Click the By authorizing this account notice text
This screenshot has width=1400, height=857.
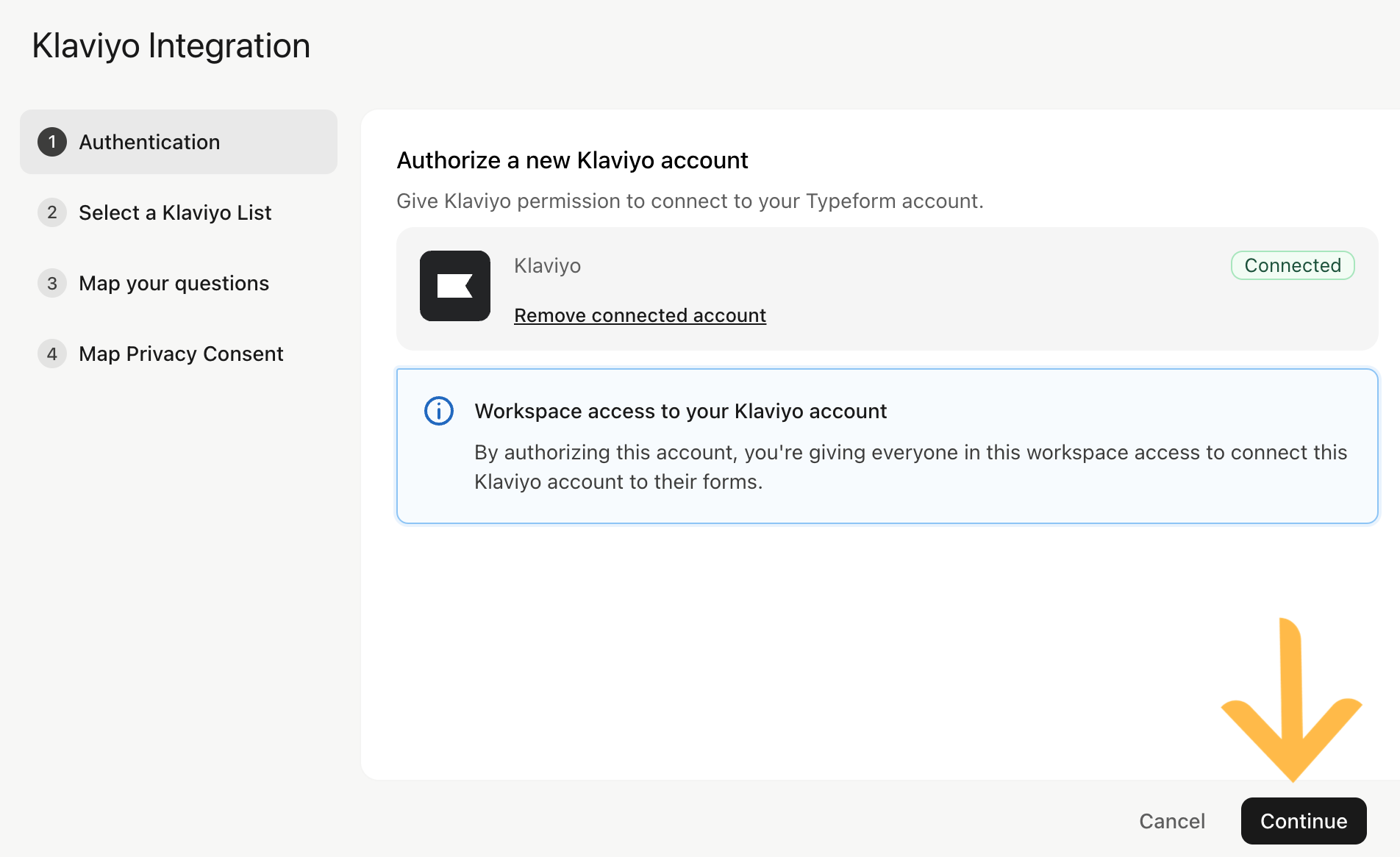pos(910,467)
